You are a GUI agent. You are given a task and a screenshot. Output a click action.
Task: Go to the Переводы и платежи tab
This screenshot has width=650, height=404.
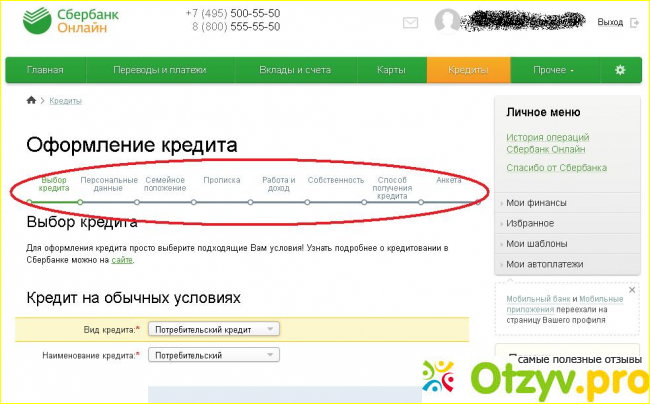tap(159, 70)
